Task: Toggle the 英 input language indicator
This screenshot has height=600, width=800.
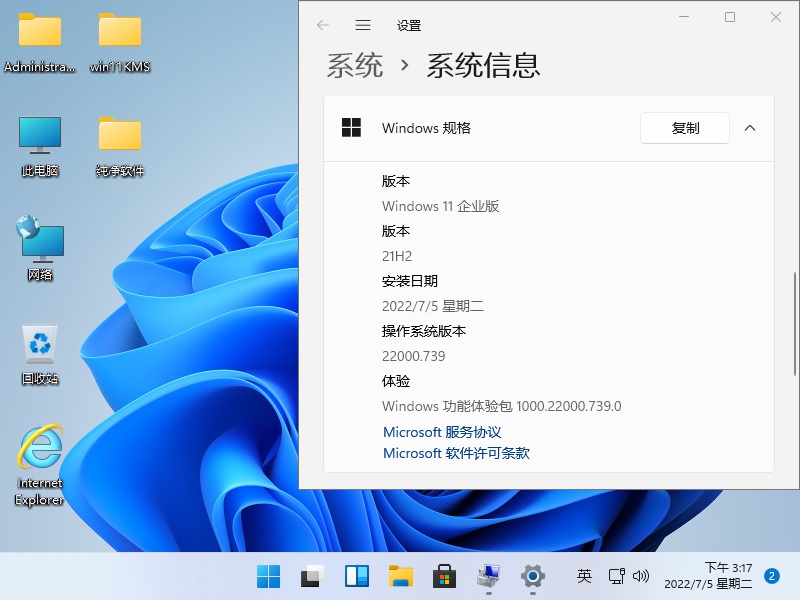Action: click(585, 576)
